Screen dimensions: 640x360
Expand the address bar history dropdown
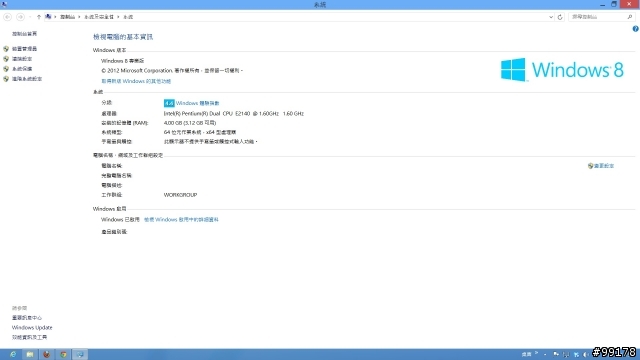pyautogui.click(x=551, y=17)
